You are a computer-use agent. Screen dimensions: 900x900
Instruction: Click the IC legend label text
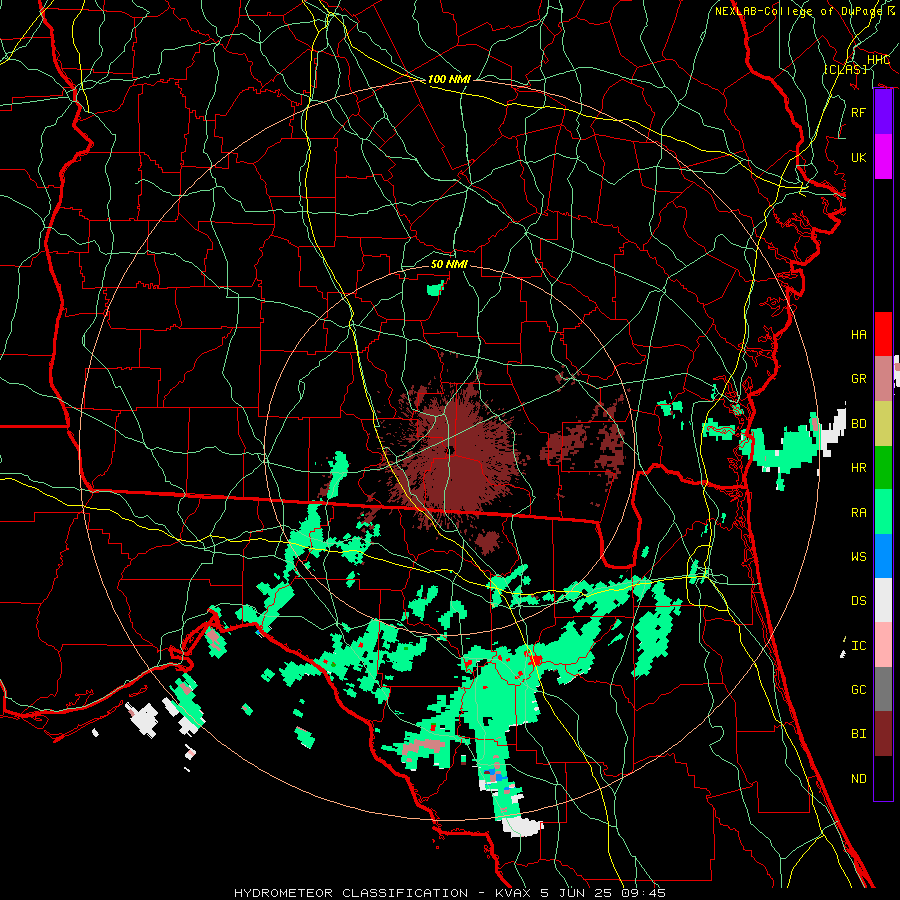pyautogui.click(x=859, y=646)
